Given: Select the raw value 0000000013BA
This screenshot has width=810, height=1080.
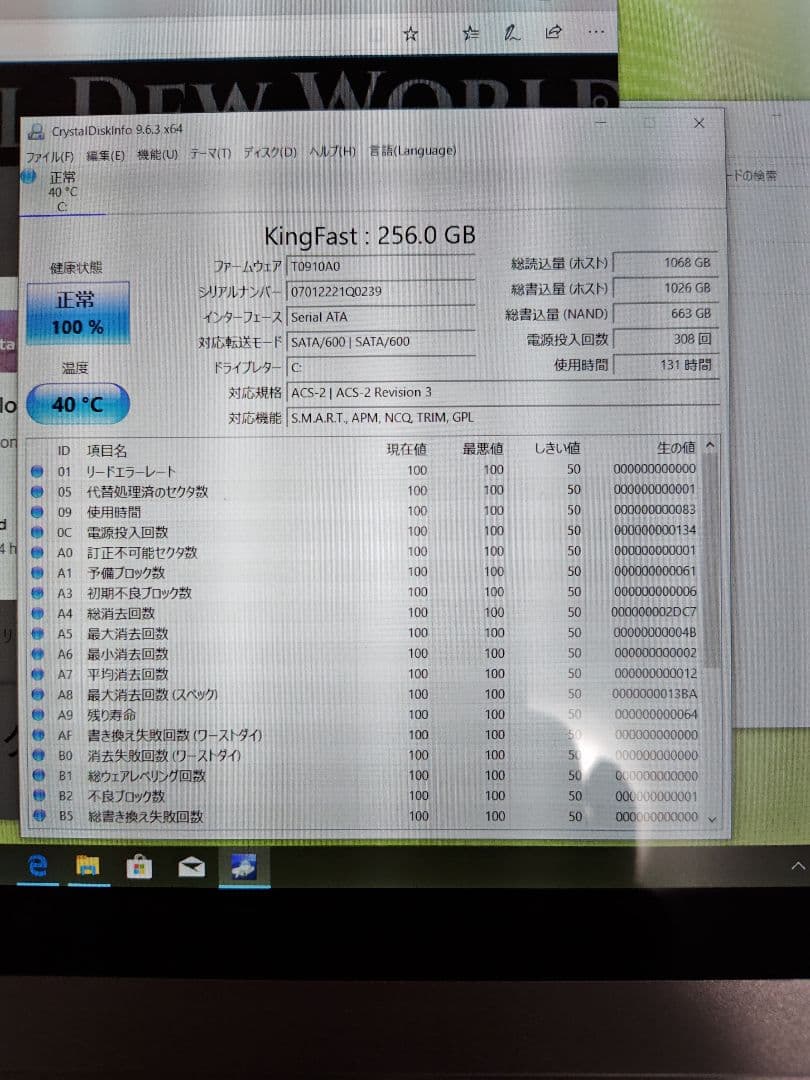Looking at the screenshot, I should point(654,694).
